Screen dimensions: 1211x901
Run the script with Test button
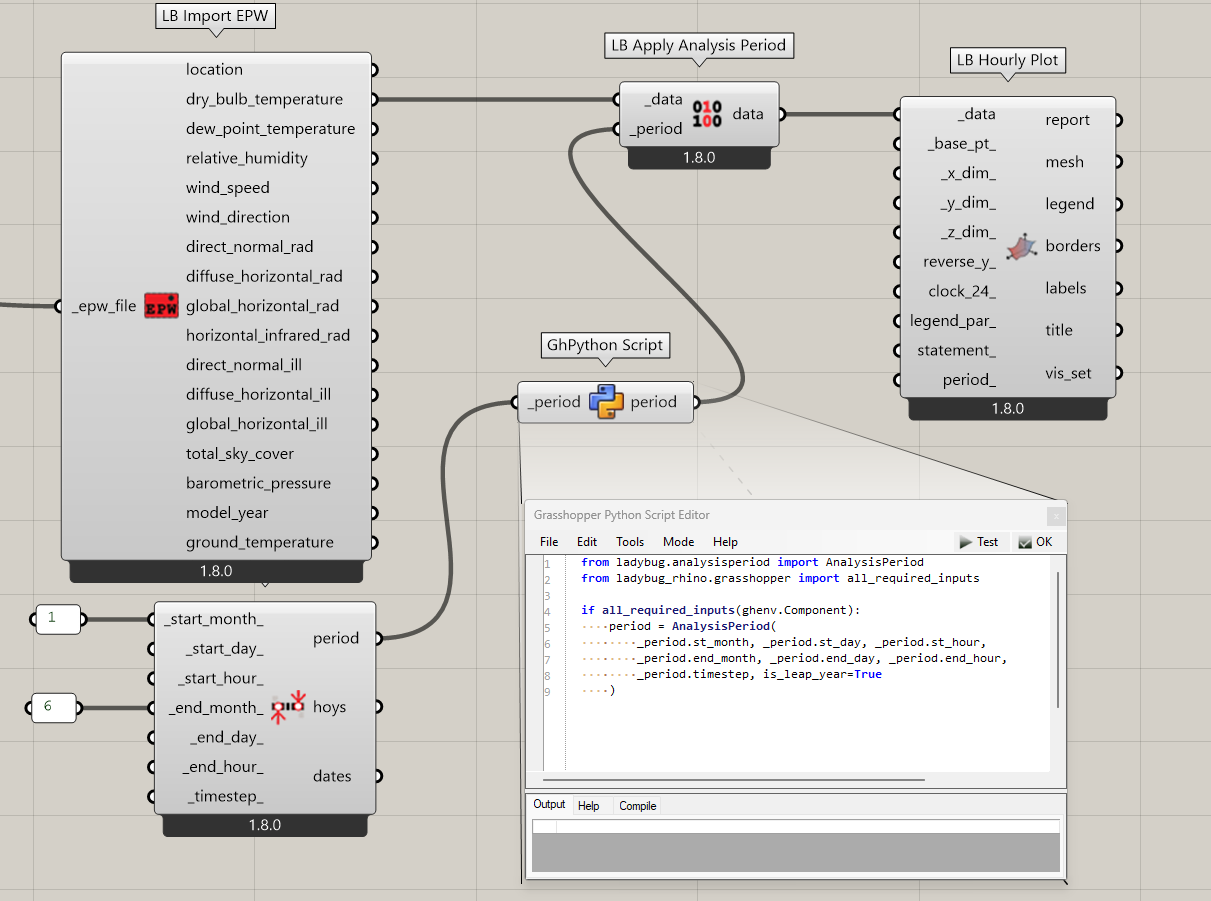point(979,541)
